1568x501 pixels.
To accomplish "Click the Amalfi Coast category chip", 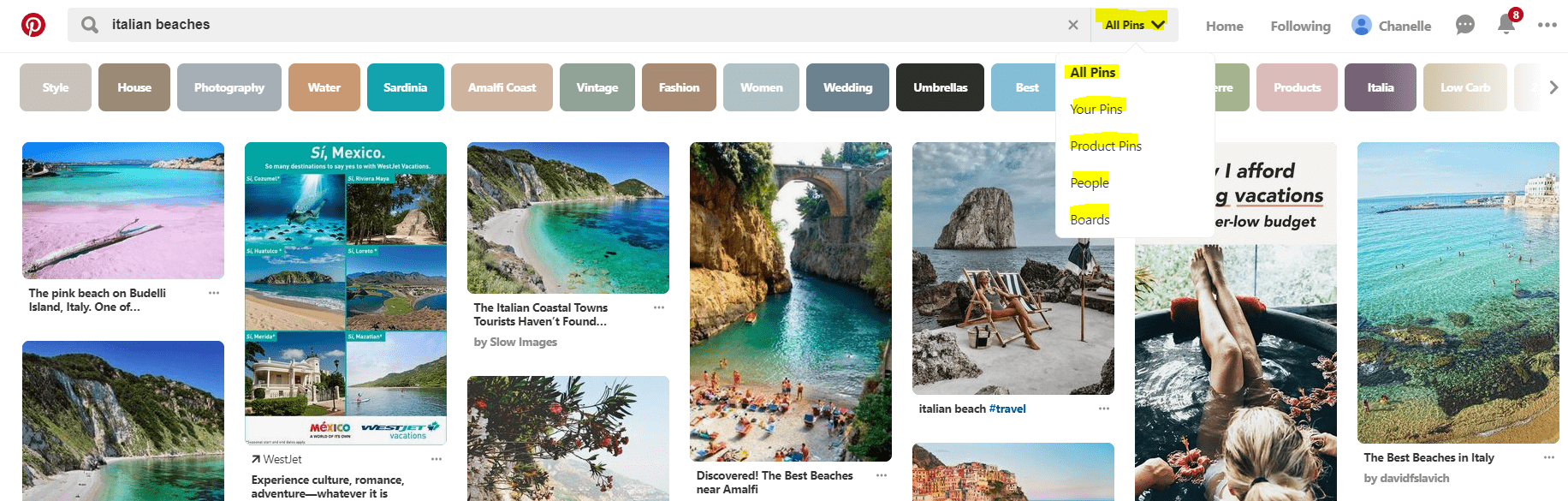I will point(502,87).
